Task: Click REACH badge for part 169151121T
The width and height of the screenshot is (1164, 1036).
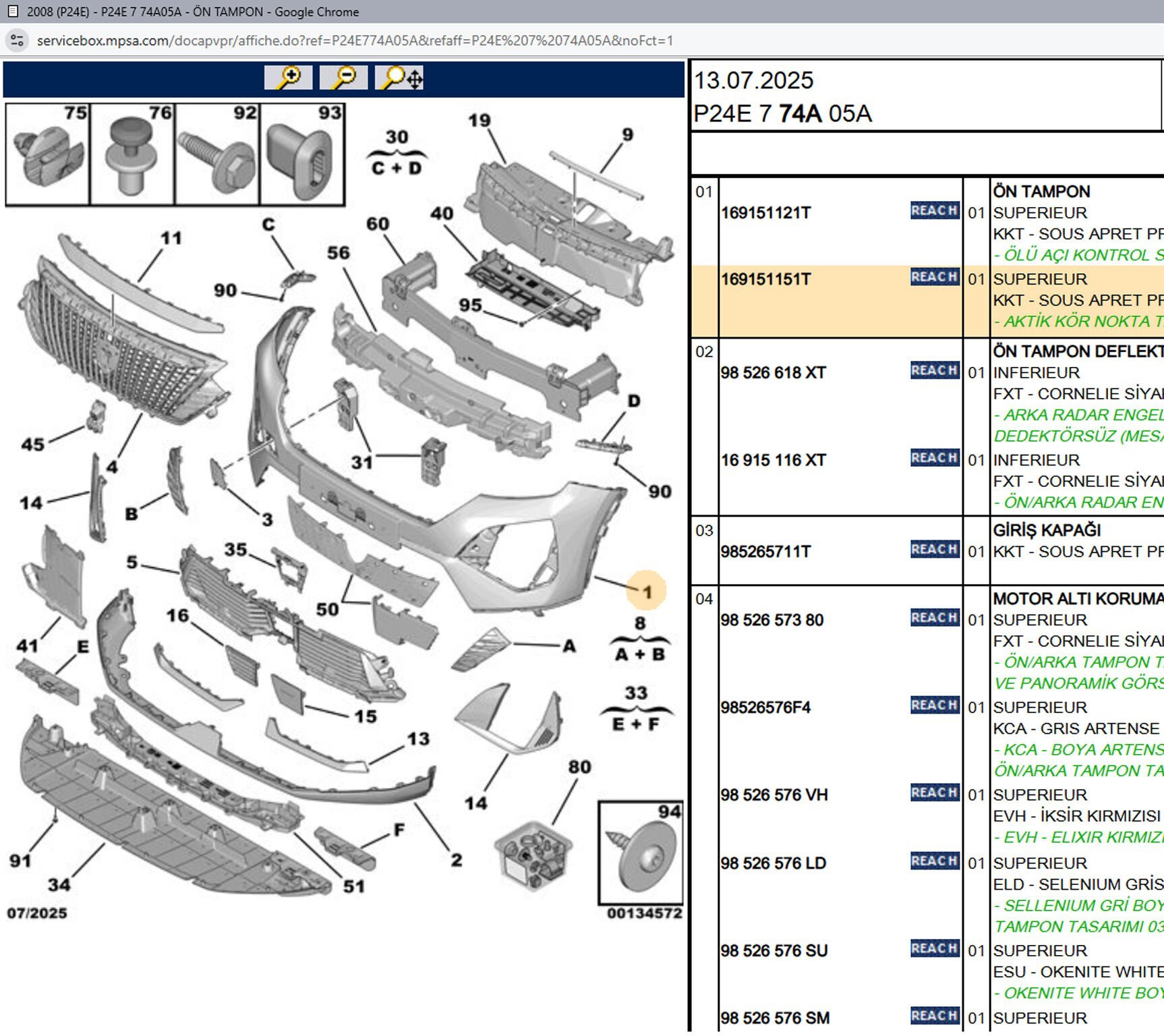Action: click(x=934, y=210)
